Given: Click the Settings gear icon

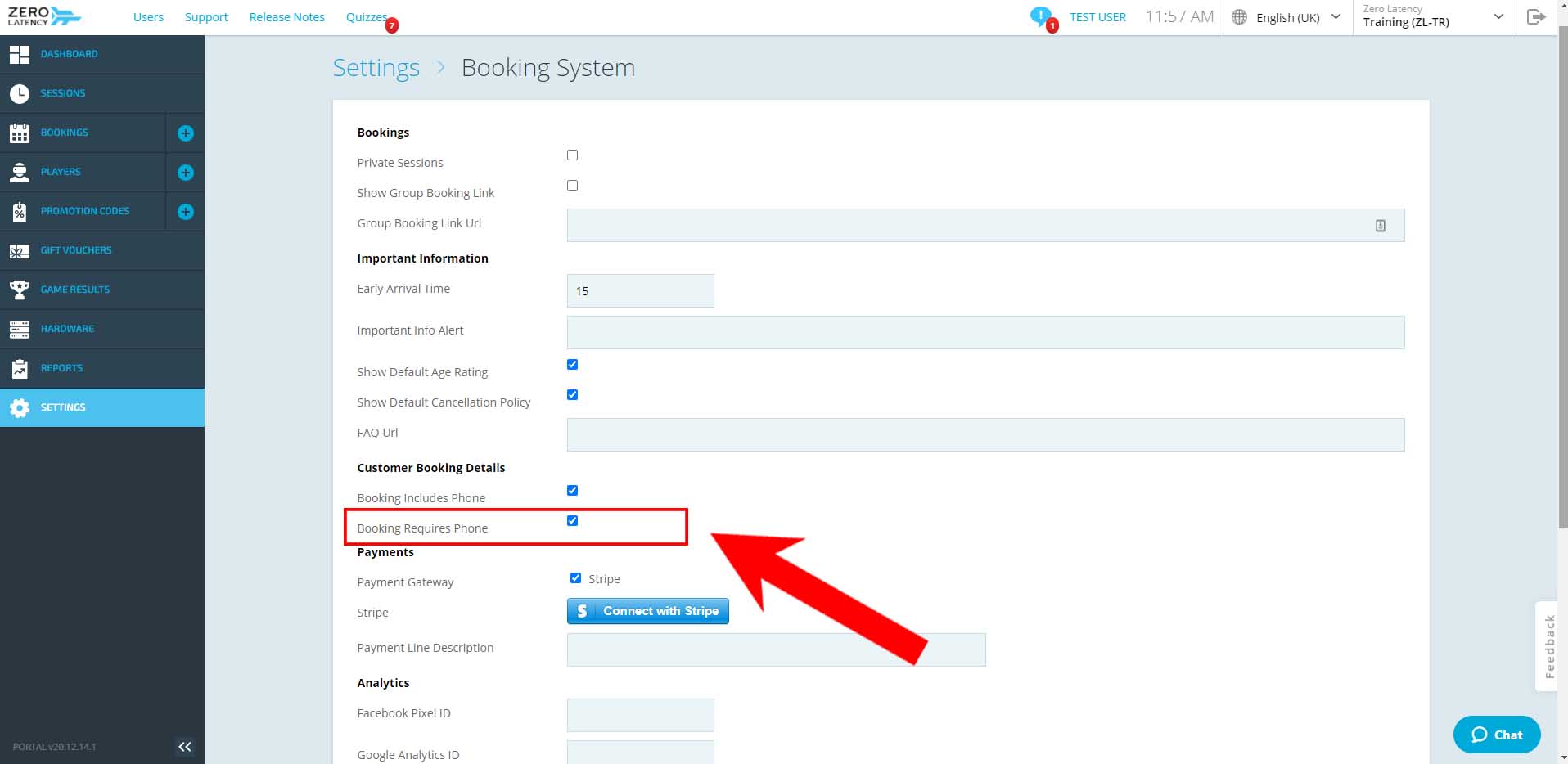Looking at the screenshot, I should [x=20, y=407].
